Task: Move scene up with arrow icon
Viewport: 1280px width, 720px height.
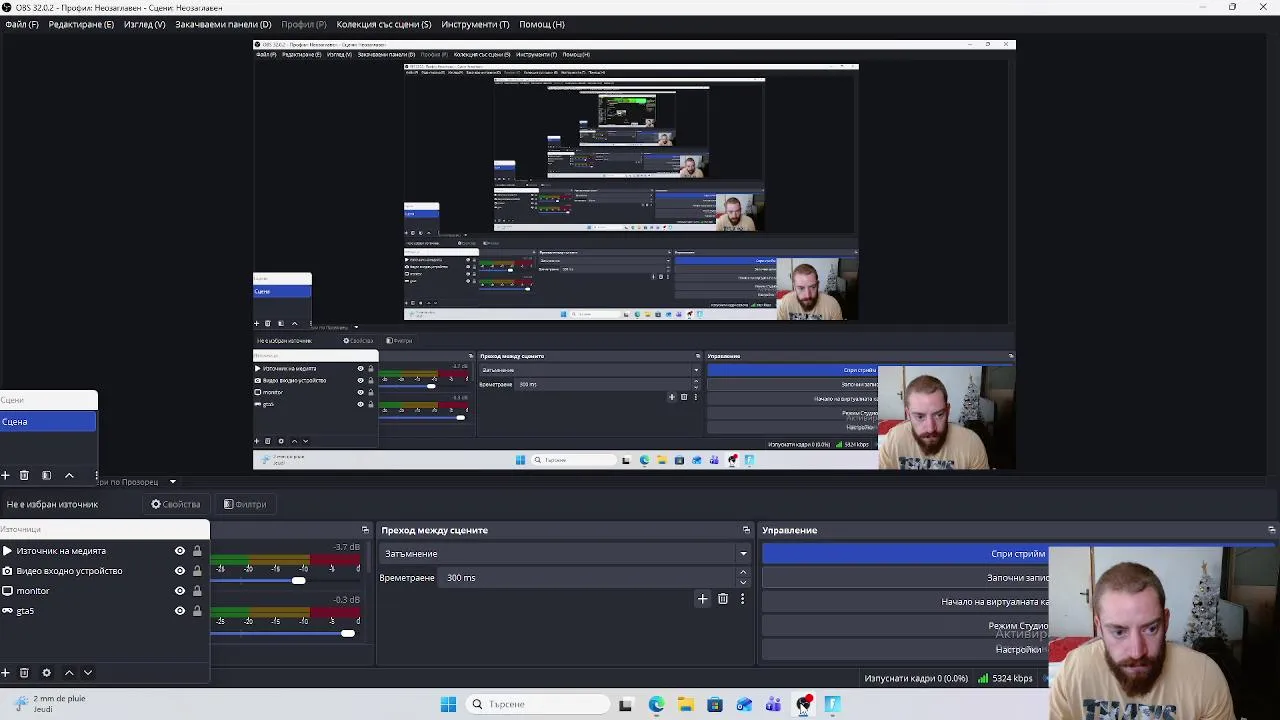Action: tap(69, 476)
